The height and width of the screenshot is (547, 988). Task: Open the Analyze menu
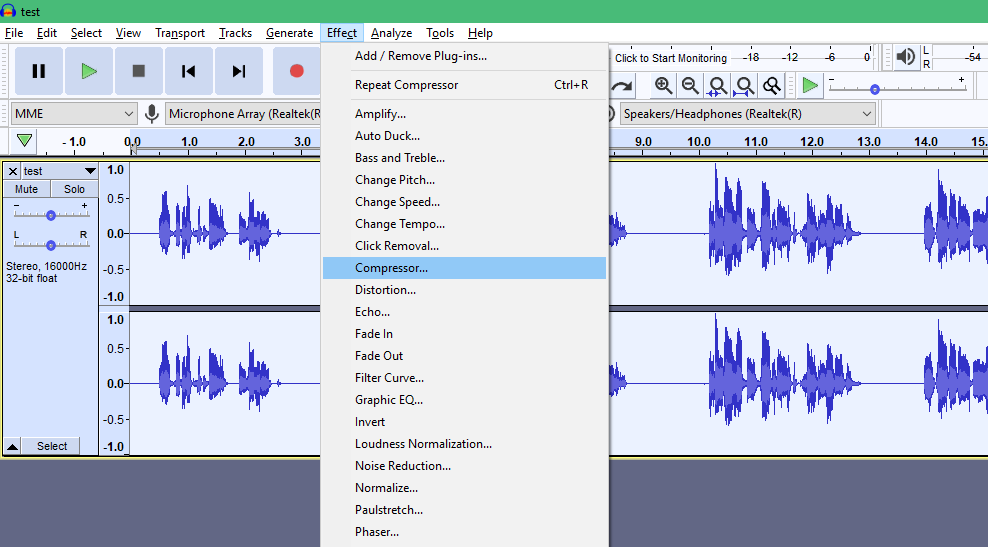click(391, 33)
